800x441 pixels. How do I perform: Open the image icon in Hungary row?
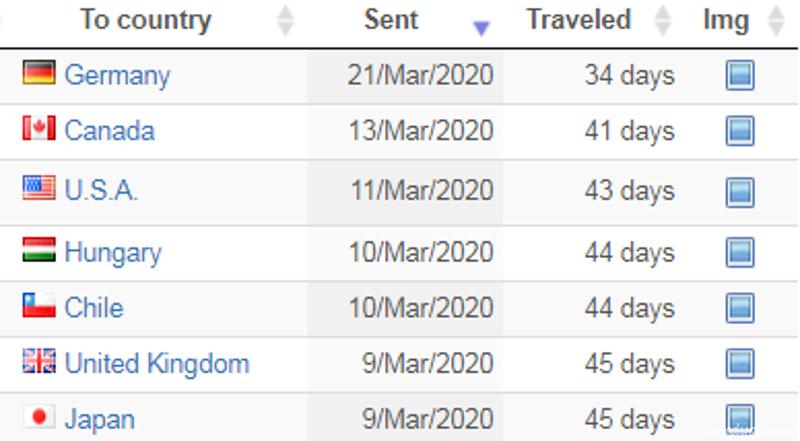point(740,252)
